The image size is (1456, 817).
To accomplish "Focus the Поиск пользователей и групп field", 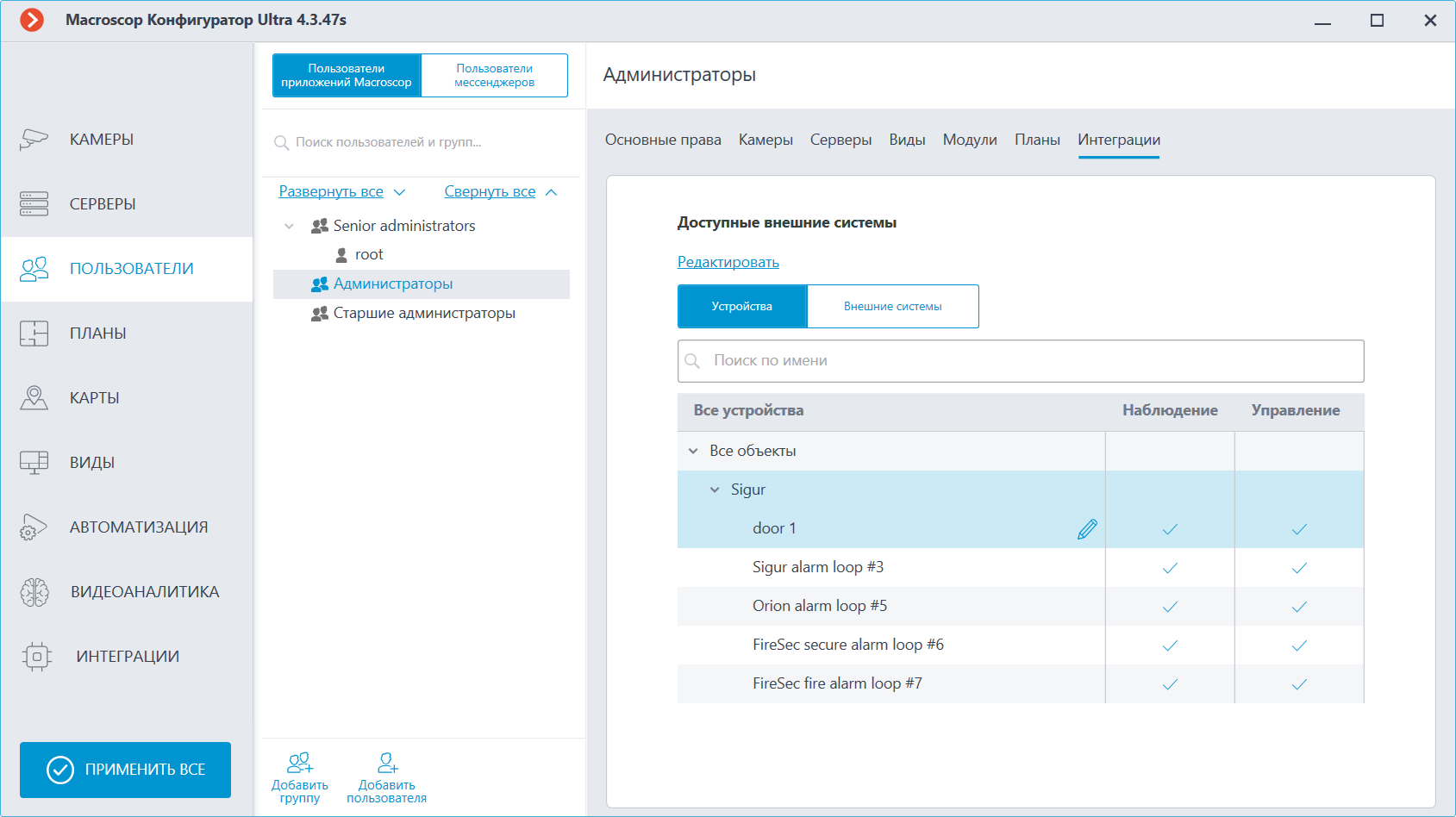I will tap(421, 142).
